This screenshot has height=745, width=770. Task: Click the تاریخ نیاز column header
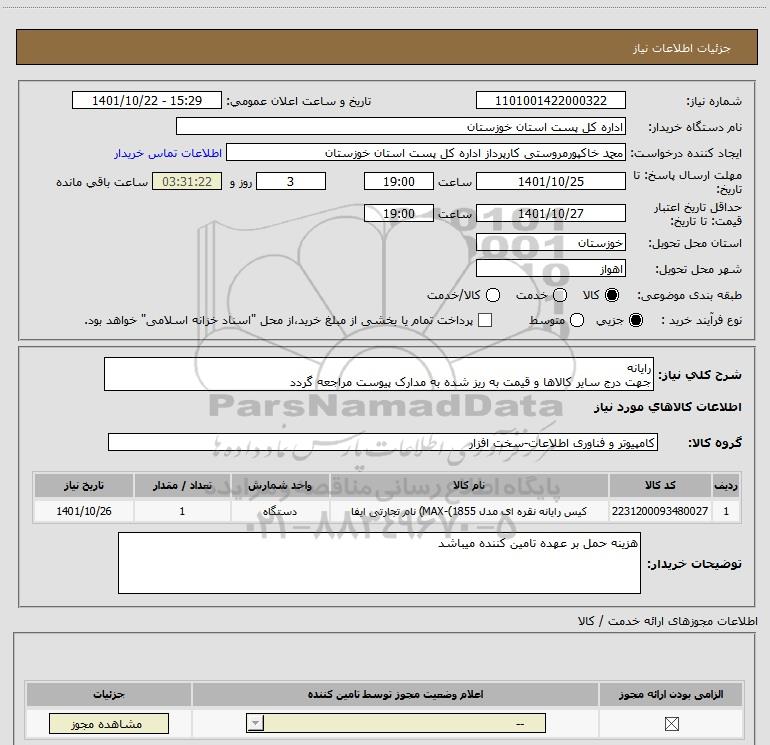[83, 485]
